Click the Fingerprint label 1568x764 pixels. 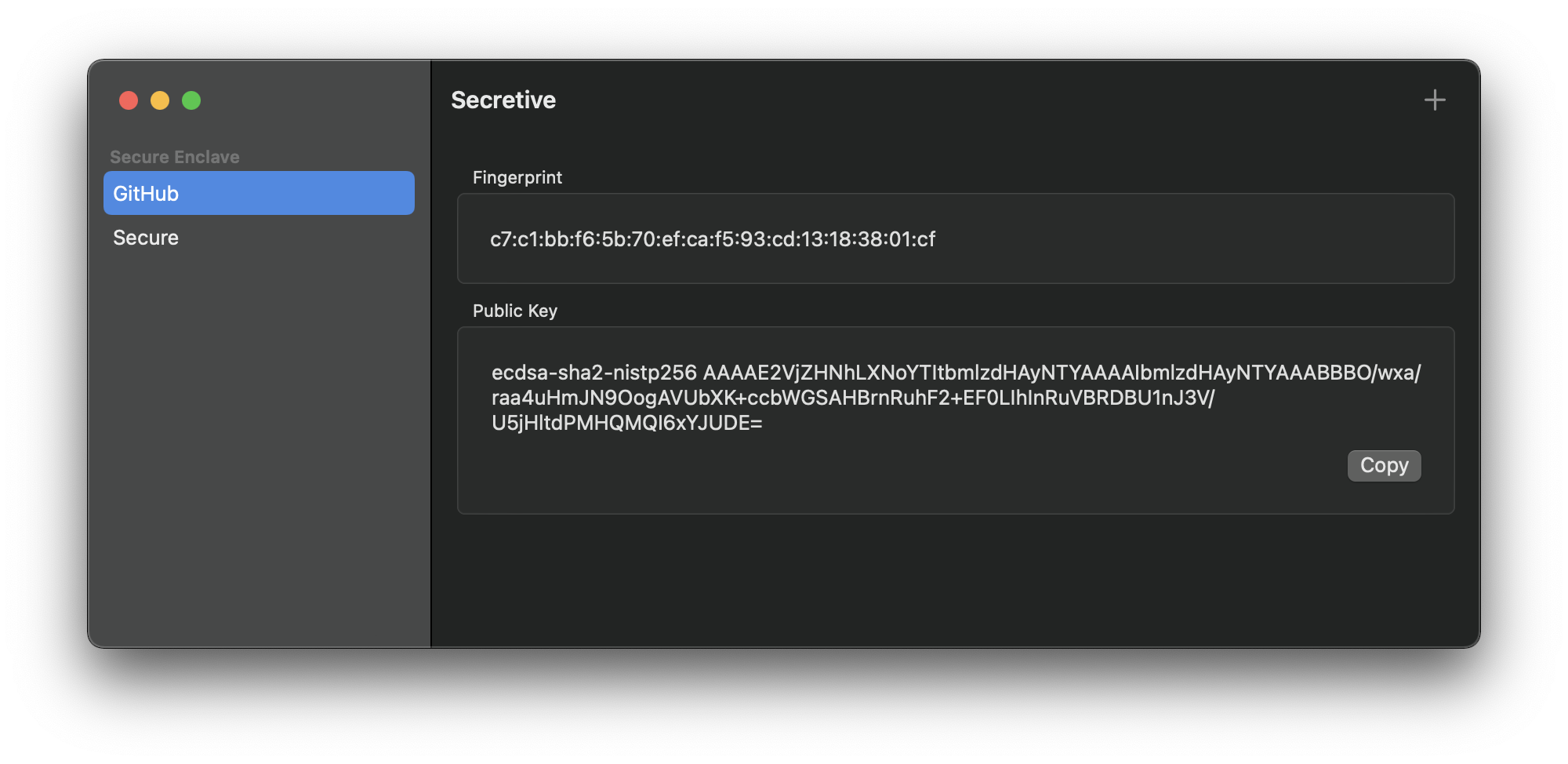[517, 177]
